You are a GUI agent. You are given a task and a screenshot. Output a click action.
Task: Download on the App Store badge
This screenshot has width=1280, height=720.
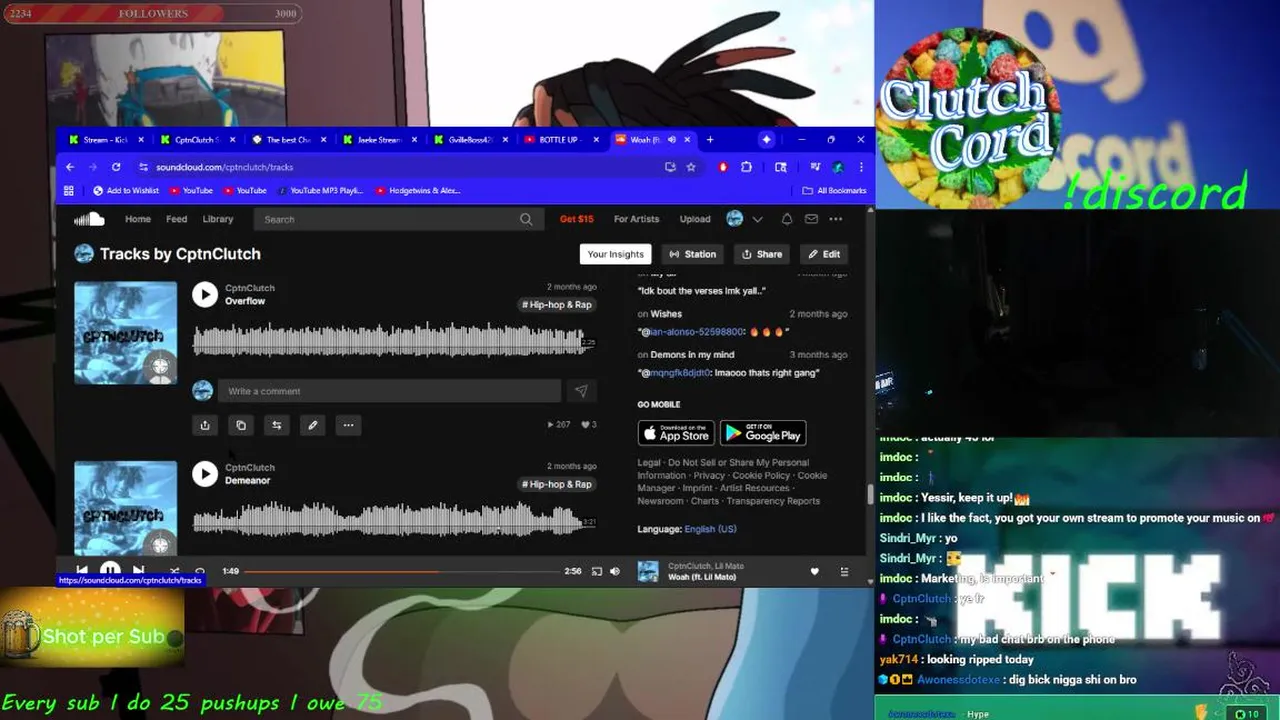tap(676, 433)
